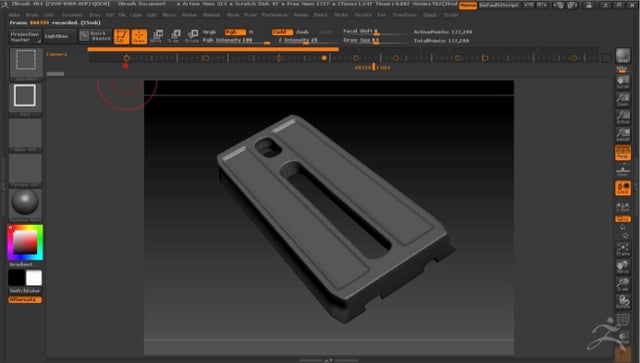This screenshot has width=640, height=363.
Task: Open the current brush thumbnail selector
Action: pos(26,63)
